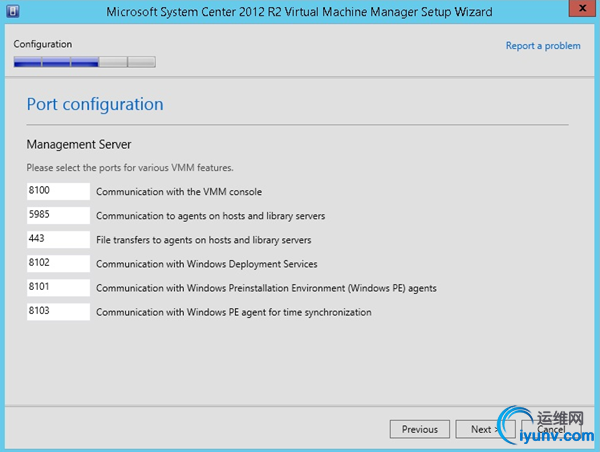600x452 pixels.
Task: Click the Management Server label
Action: (79, 145)
